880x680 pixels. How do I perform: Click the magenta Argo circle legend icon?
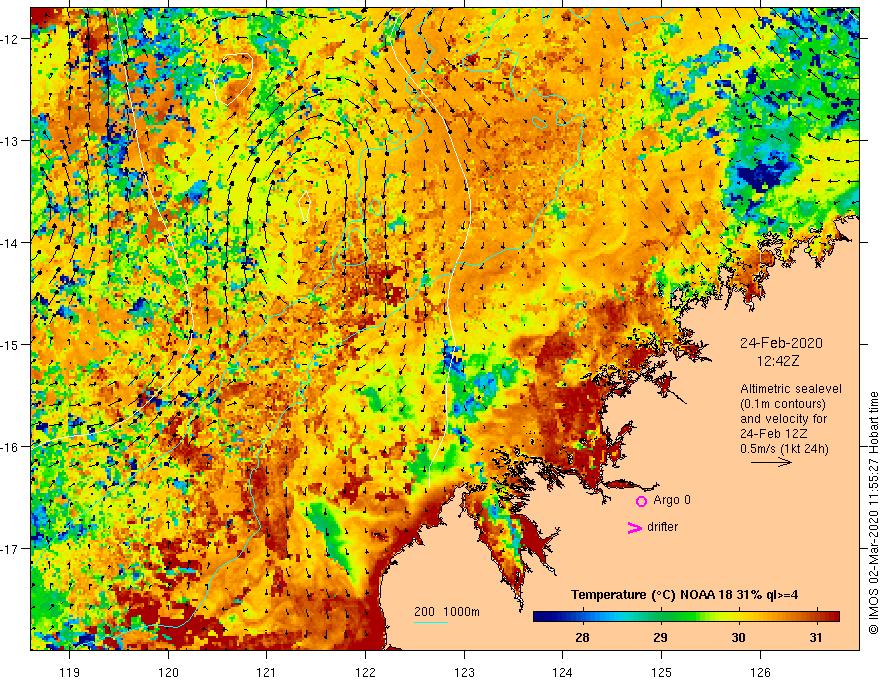click(x=641, y=501)
